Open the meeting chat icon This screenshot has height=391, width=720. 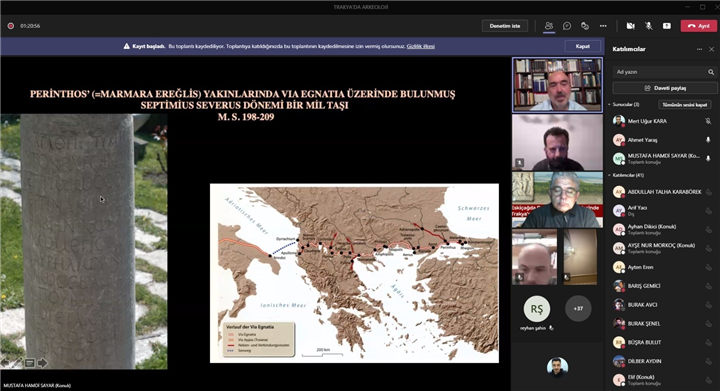[567, 26]
